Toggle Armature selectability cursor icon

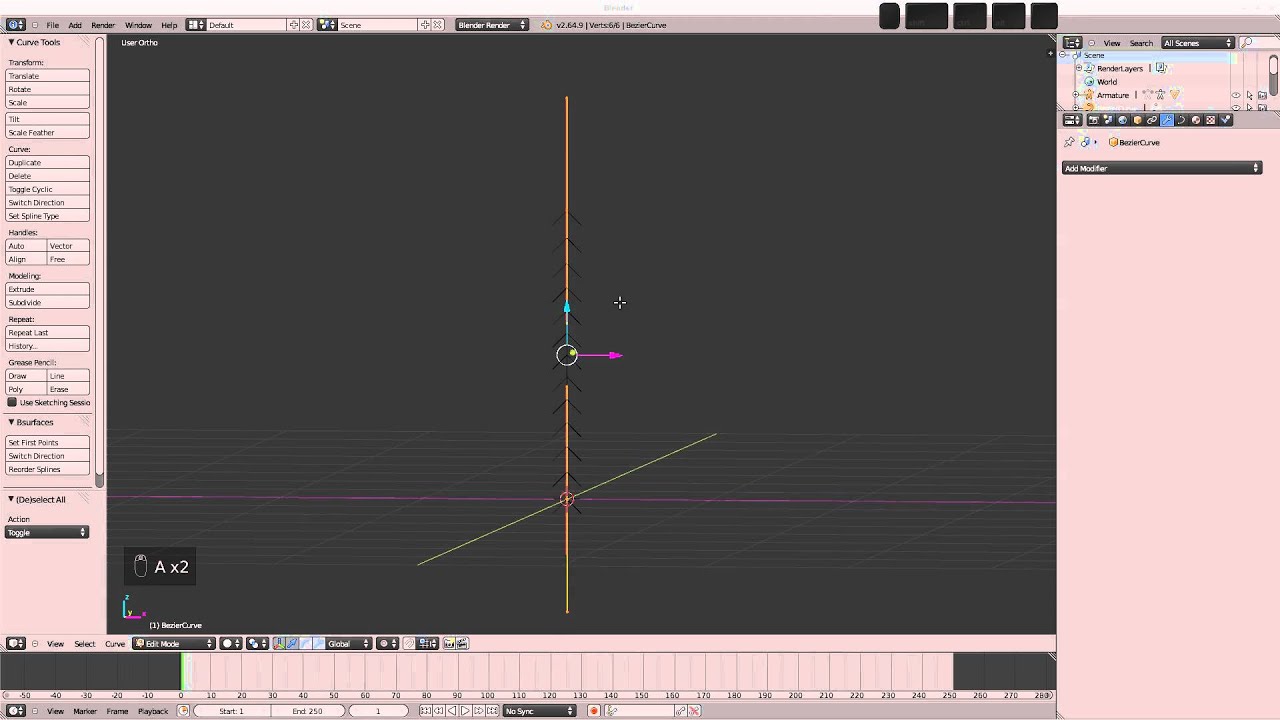[x=1250, y=95]
